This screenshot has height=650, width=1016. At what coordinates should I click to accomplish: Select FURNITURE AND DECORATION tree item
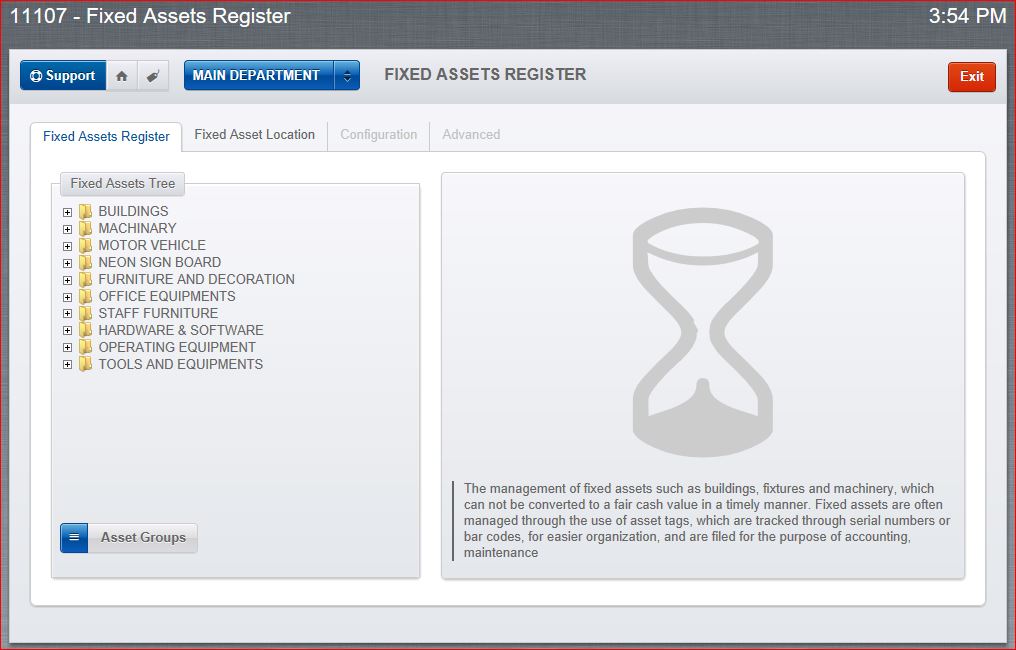pyautogui.click(x=196, y=279)
